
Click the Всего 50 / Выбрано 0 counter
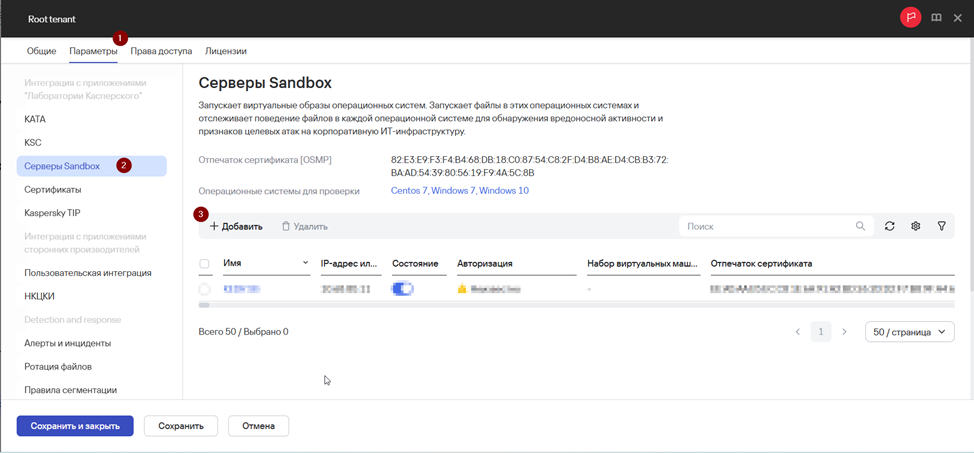pyautogui.click(x=244, y=332)
